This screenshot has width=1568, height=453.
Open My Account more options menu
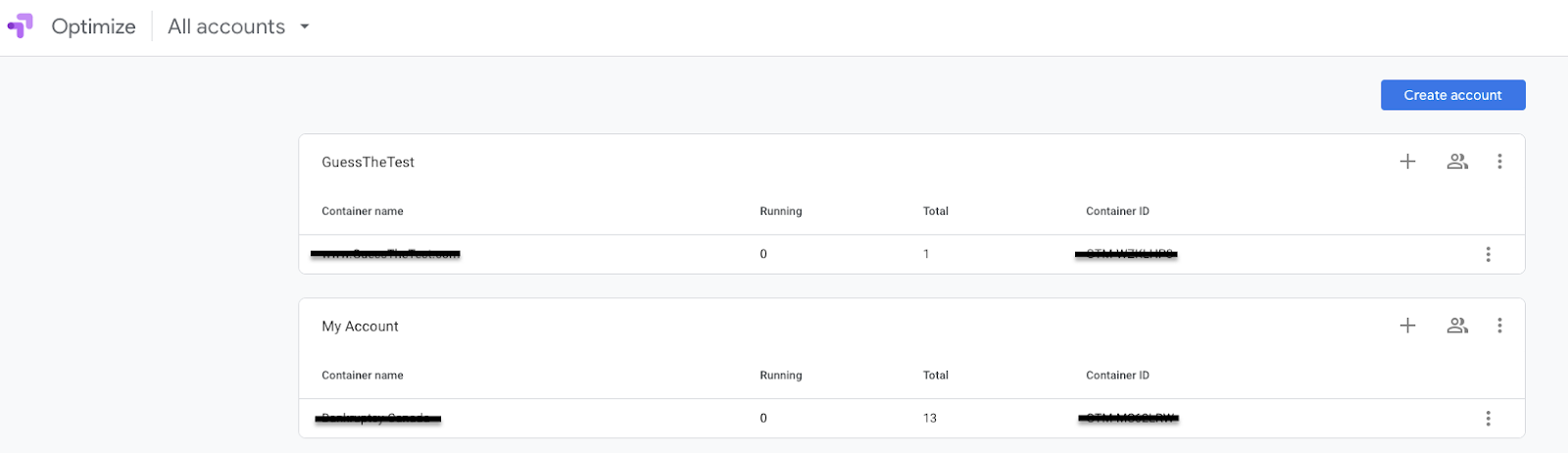[x=1499, y=326]
